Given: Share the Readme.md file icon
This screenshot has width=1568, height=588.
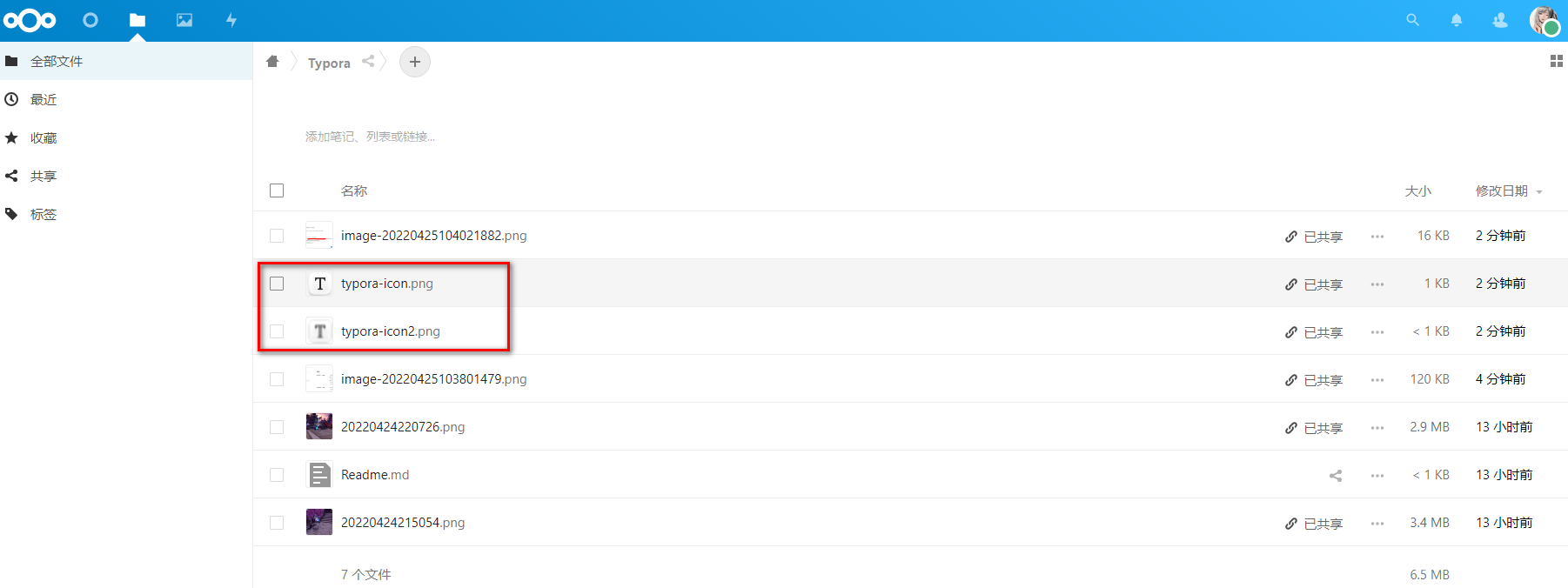Looking at the screenshot, I should pyautogui.click(x=1336, y=475).
